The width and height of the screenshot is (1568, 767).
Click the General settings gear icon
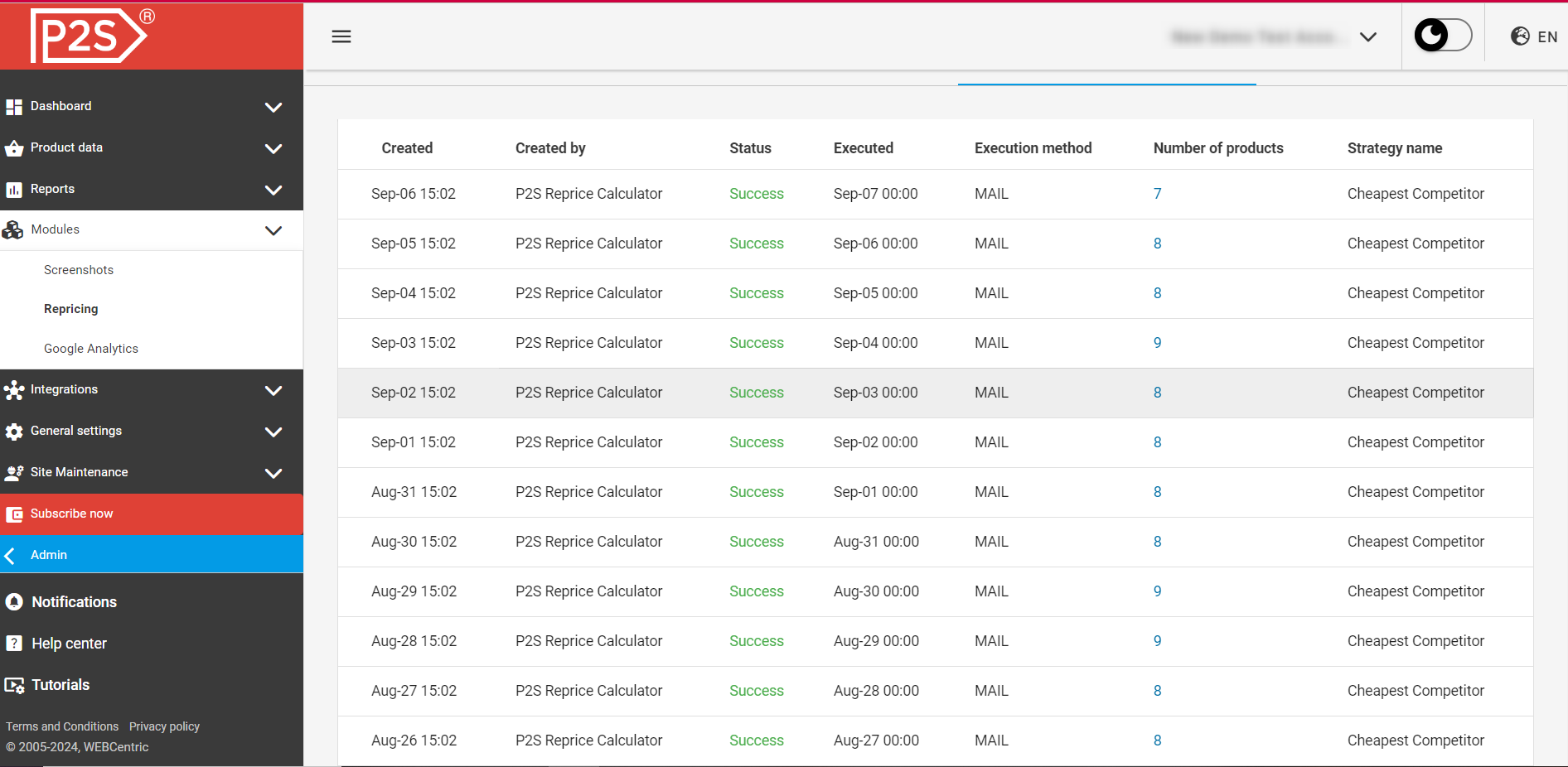click(14, 432)
